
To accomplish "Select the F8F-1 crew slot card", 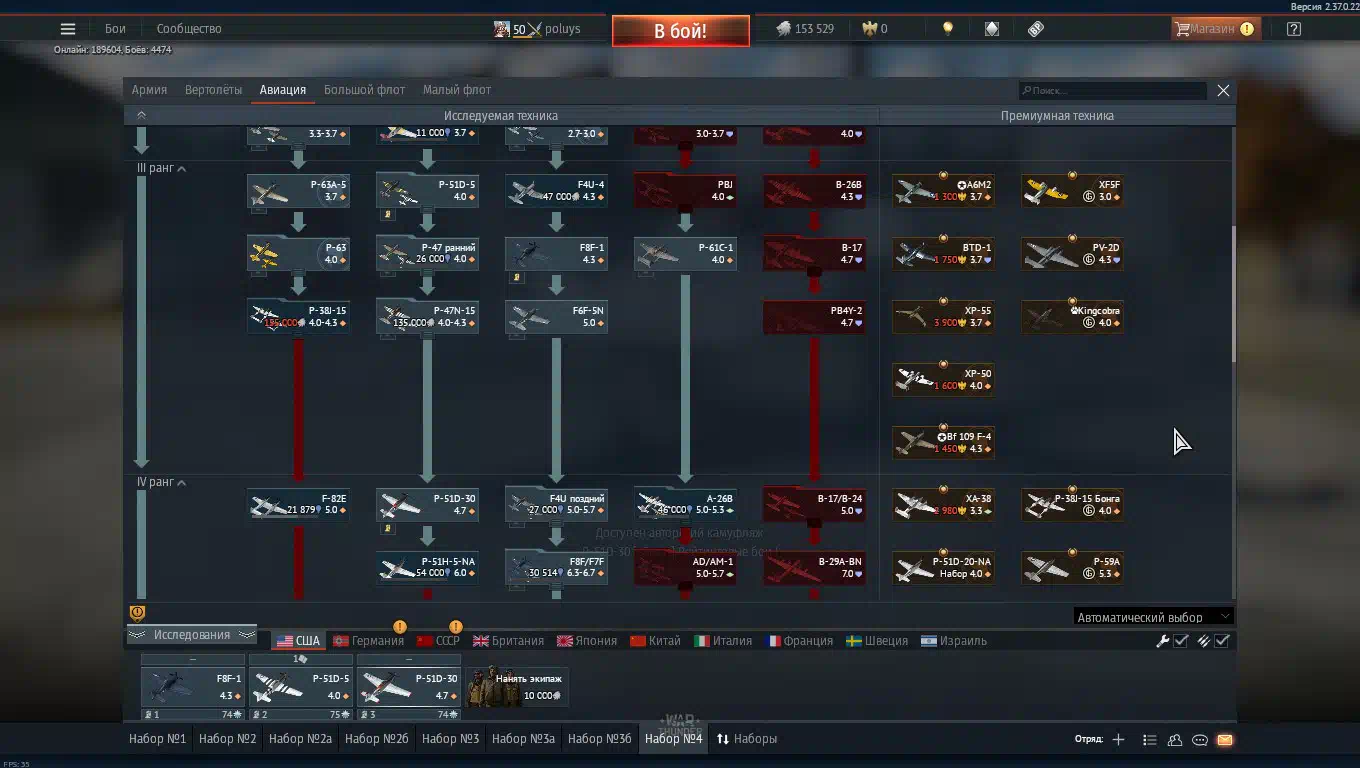I will [x=193, y=687].
